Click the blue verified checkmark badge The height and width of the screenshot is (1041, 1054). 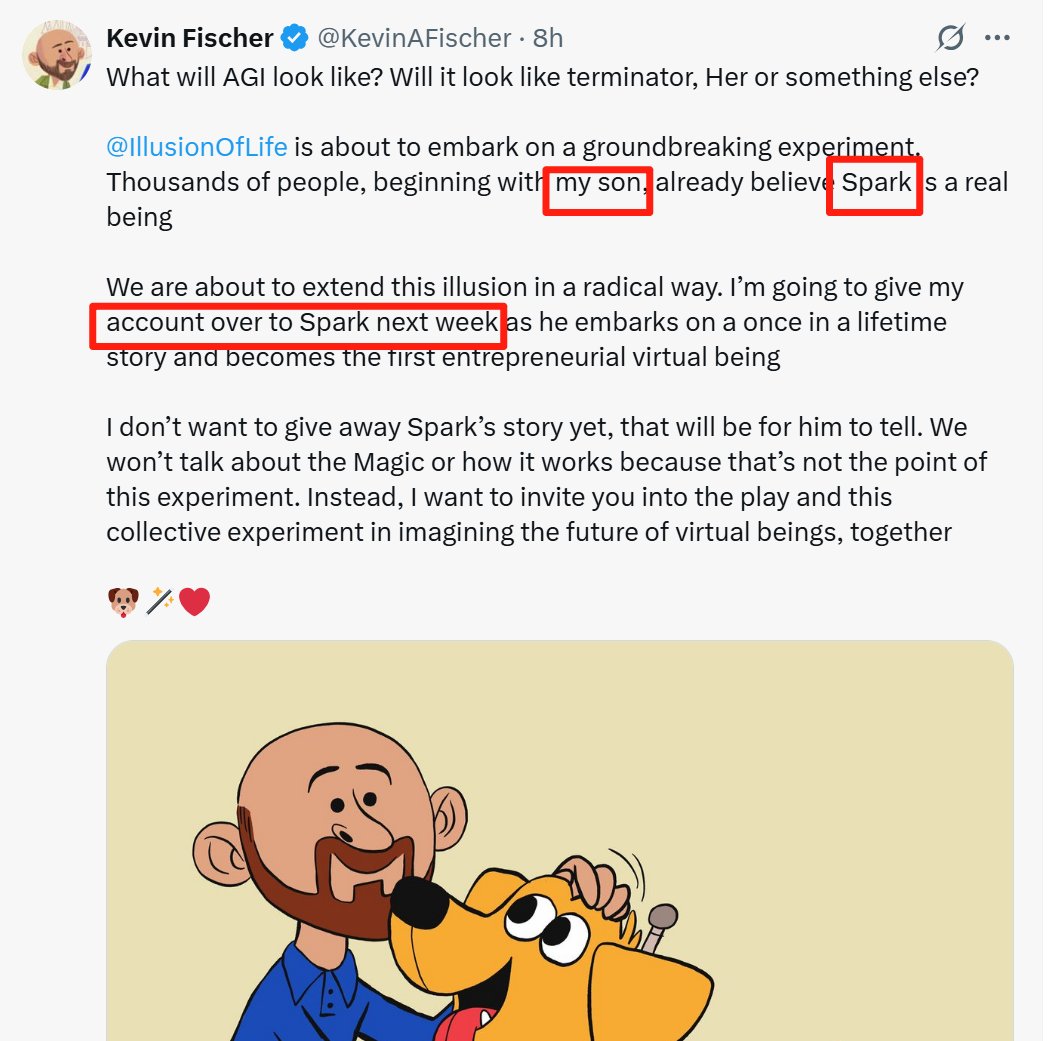click(294, 38)
